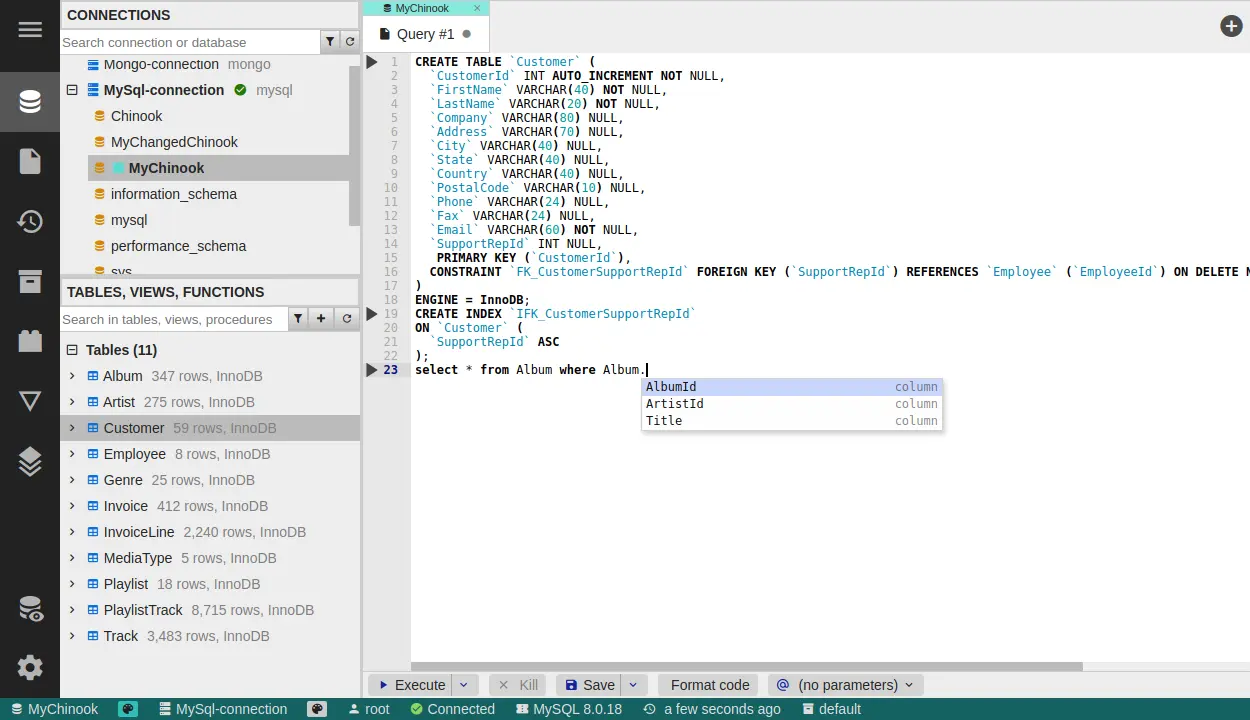Open the hamburger menu icon
The height and width of the screenshot is (720, 1250).
[x=30, y=29]
